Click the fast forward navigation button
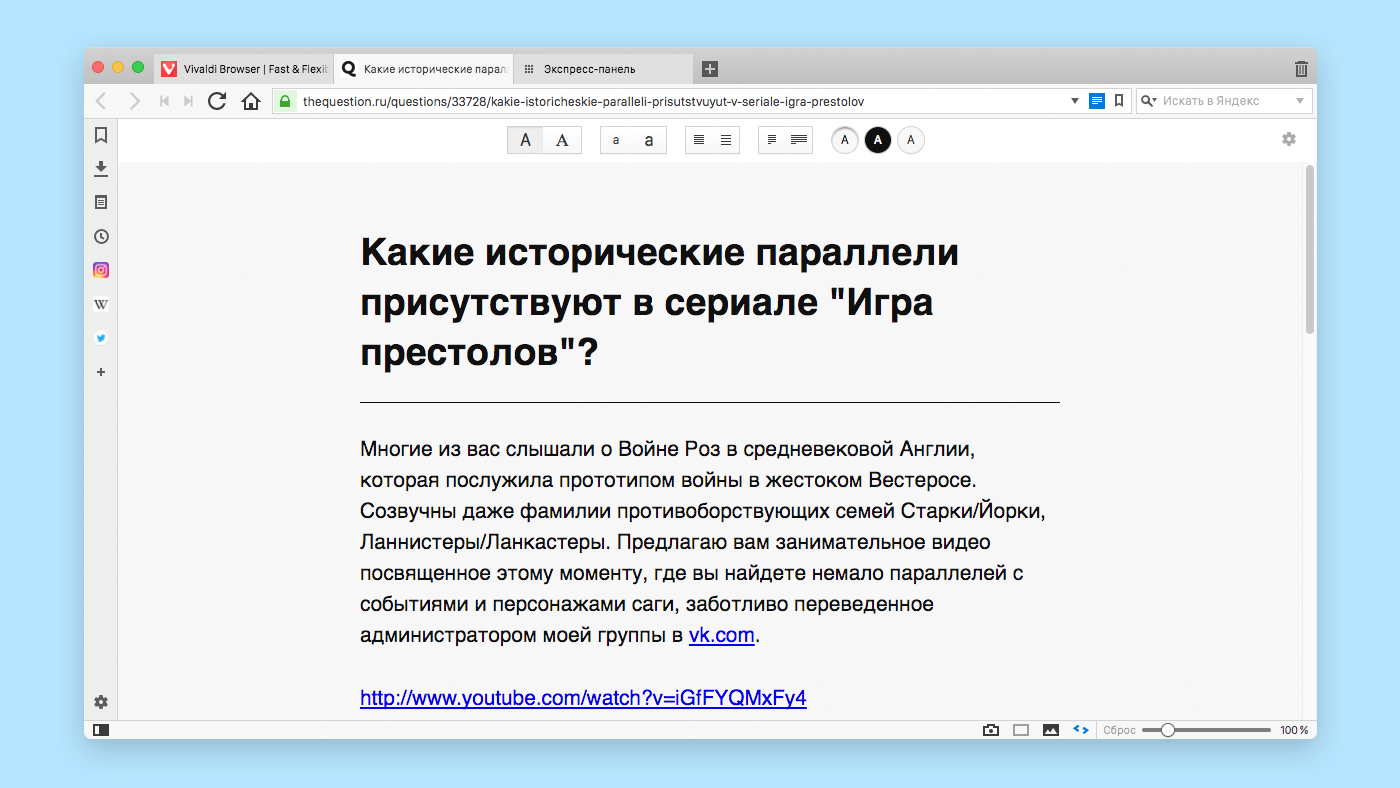Screen dimensions: 1400x788 point(188,101)
